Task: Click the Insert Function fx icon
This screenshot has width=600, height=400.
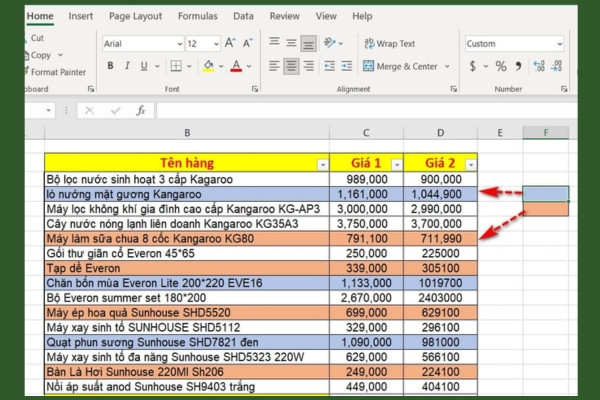Action: 141,111
